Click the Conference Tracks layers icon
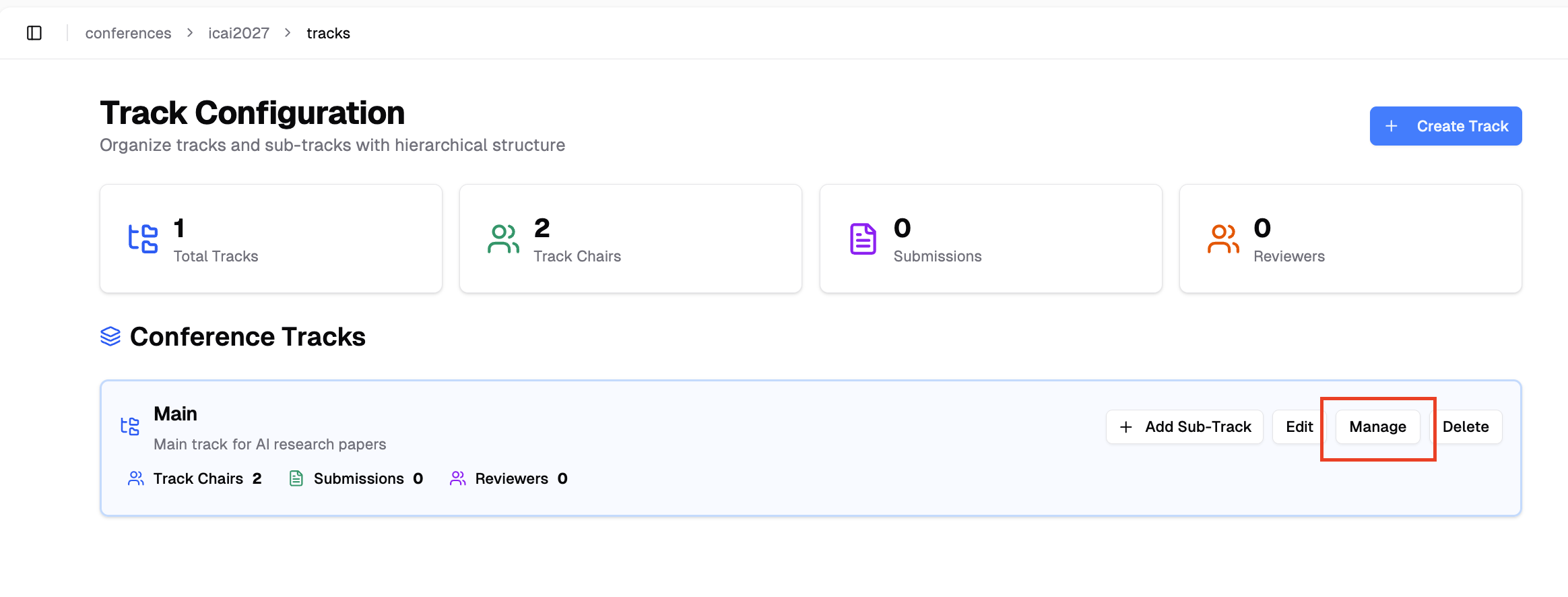The width and height of the screenshot is (1568, 597). 110,336
